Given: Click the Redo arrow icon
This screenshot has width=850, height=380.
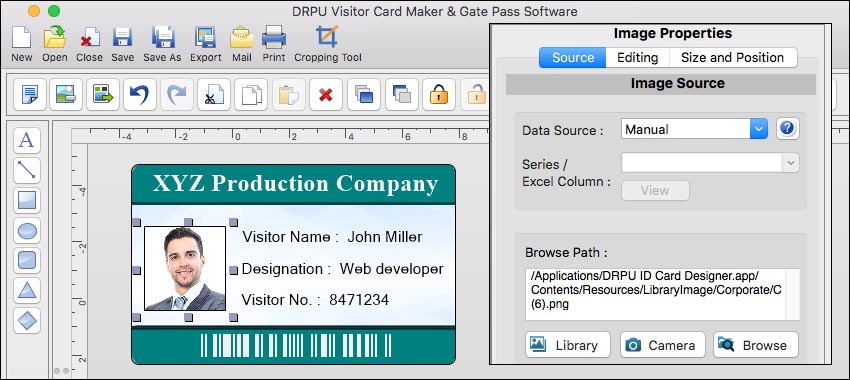Looking at the screenshot, I should click(177, 95).
